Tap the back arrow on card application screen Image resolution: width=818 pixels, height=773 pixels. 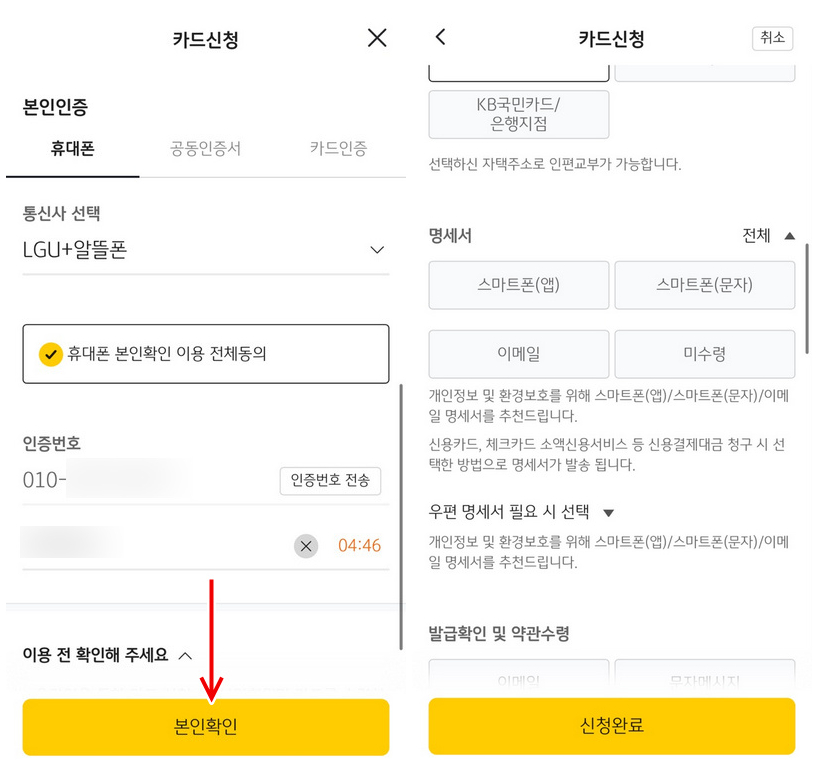[x=441, y=36]
